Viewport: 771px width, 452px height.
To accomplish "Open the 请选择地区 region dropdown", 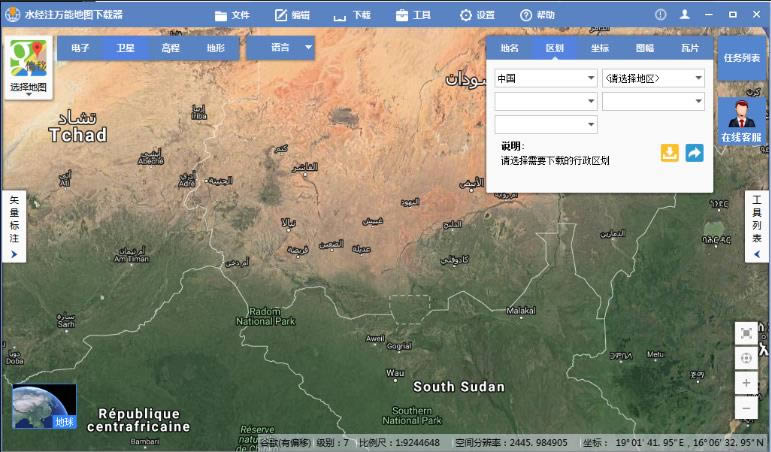I will coord(653,78).
